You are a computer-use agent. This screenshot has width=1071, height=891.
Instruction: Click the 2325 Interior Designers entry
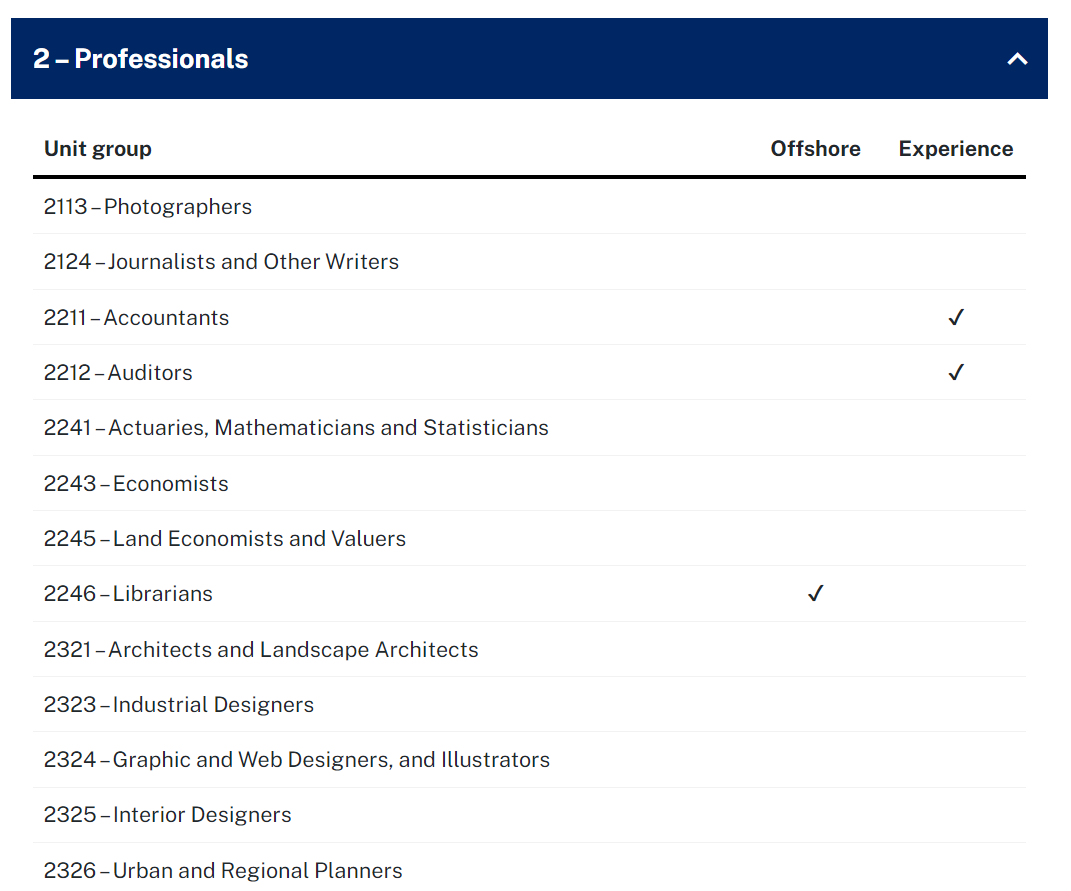click(x=168, y=815)
